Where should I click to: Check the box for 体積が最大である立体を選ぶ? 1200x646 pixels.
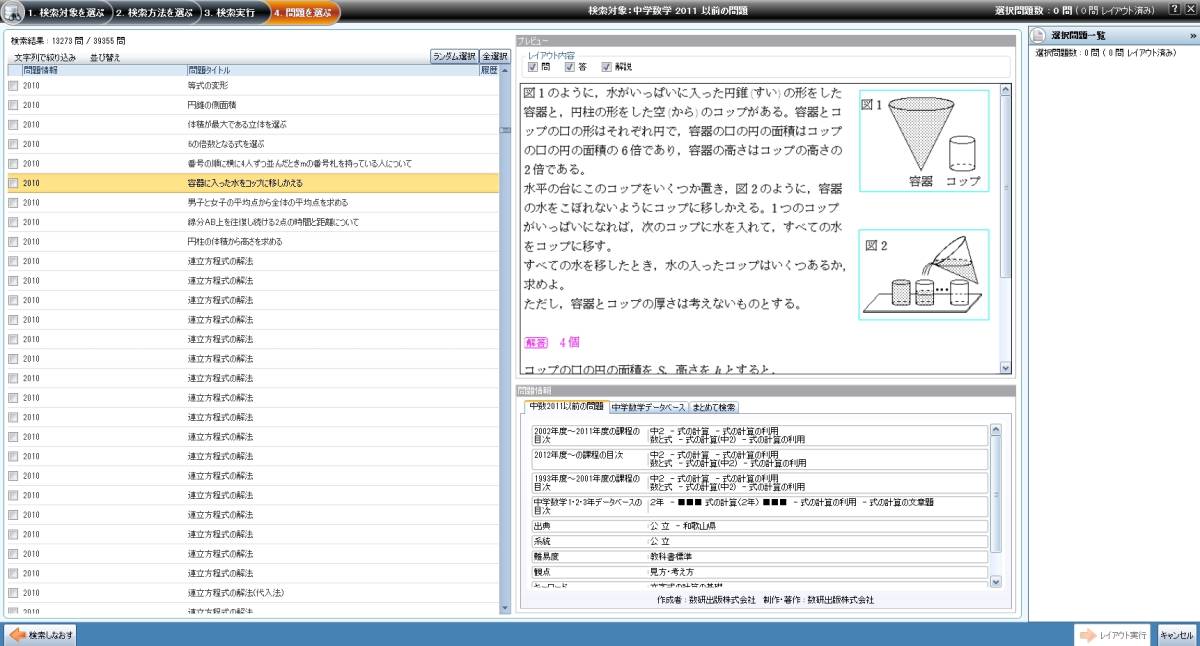(13, 125)
